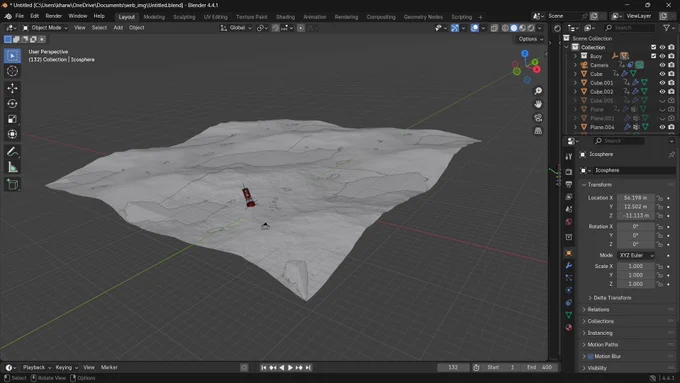Click the pan view hand icon
This screenshot has width=680, height=383.
(538, 104)
